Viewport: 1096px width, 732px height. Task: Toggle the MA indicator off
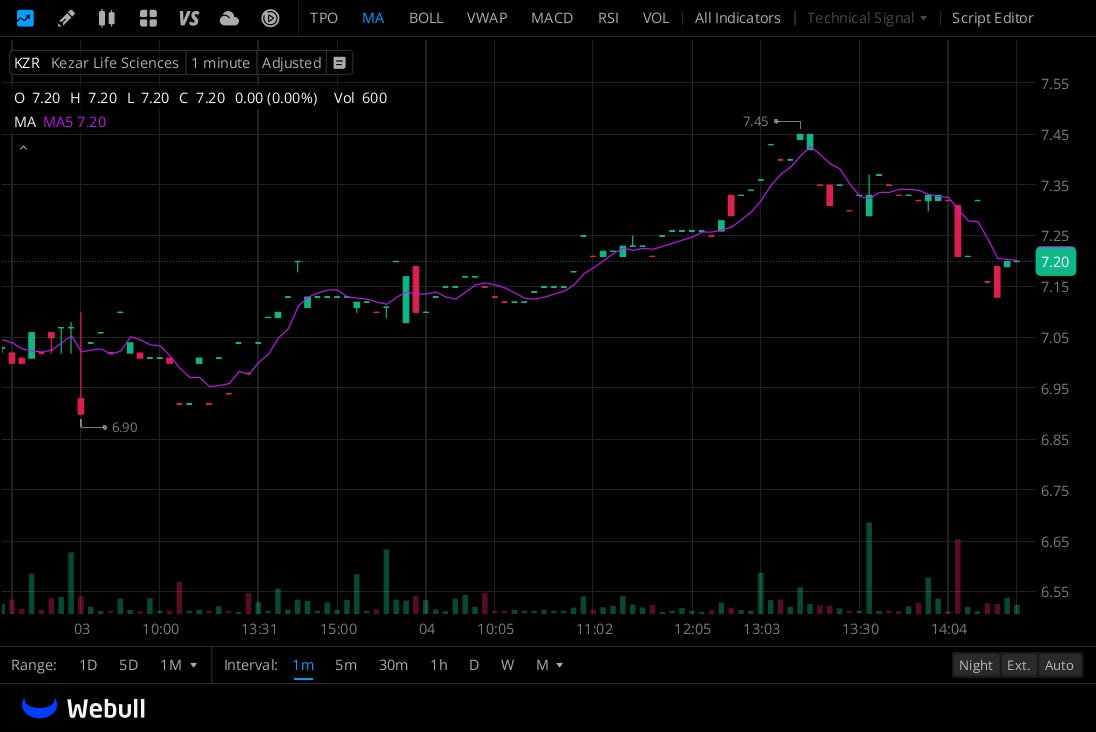[x=373, y=18]
